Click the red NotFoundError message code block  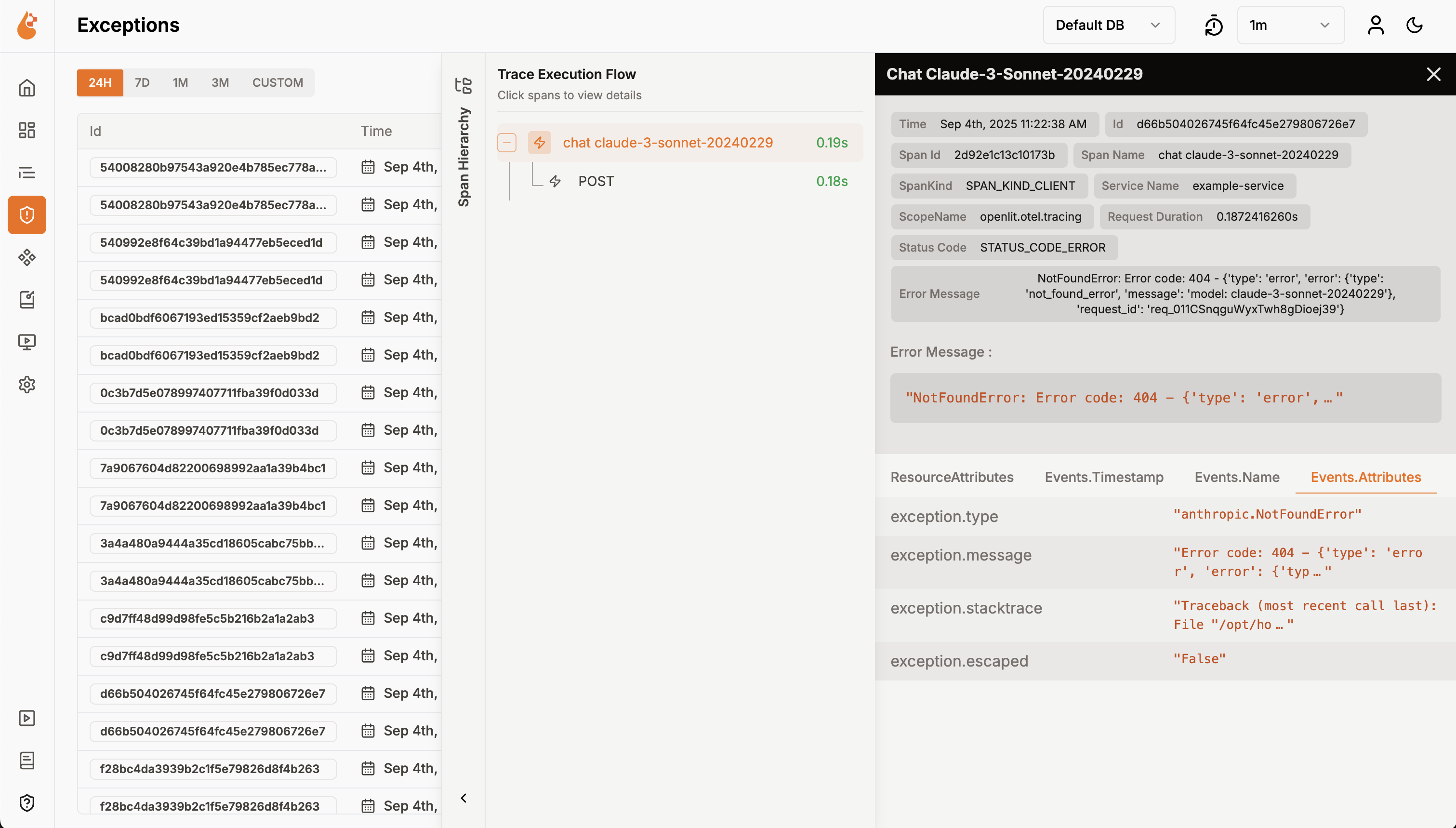click(x=1165, y=398)
